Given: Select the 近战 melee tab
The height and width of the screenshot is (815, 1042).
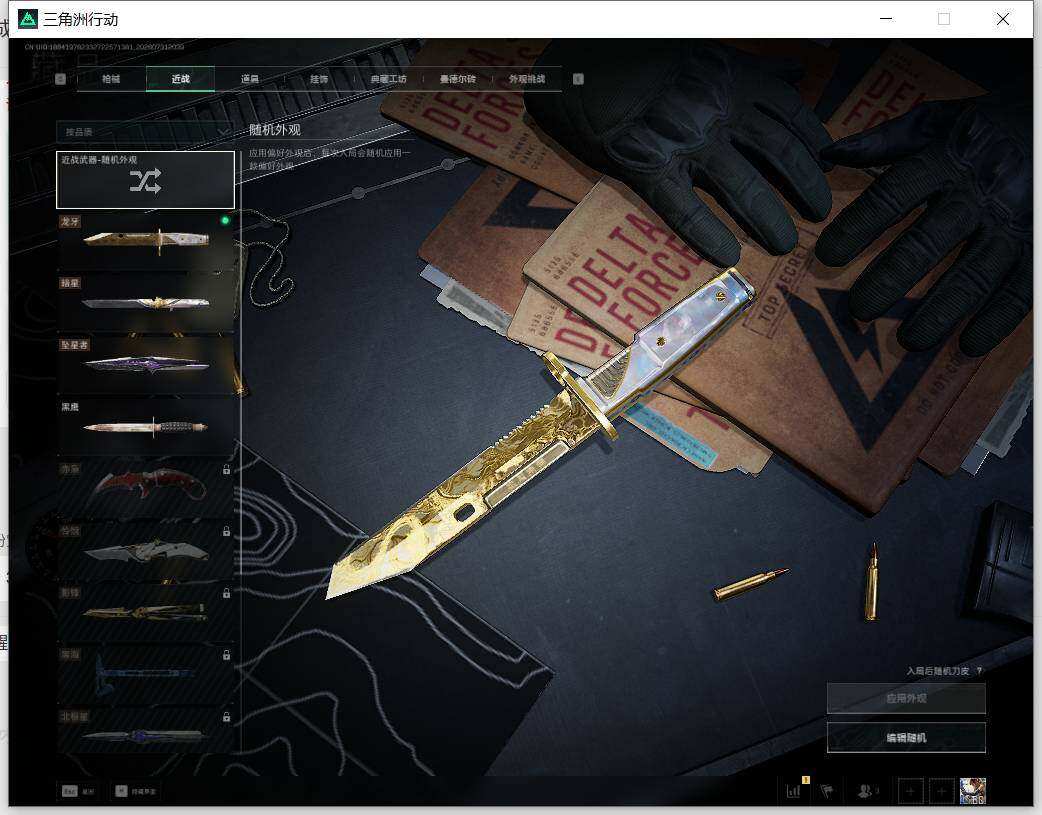Looking at the screenshot, I should 180,79.
